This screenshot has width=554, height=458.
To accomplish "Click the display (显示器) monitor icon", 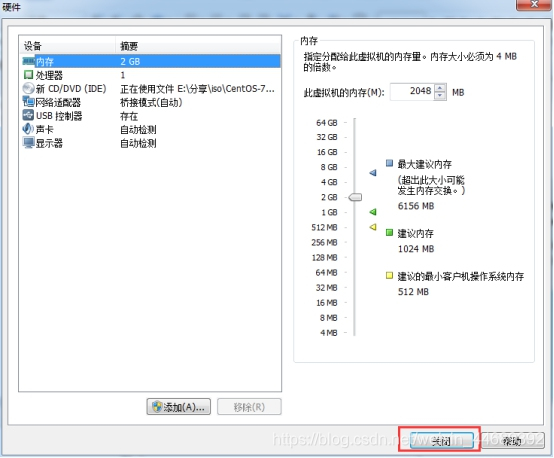I will point(28,143).
